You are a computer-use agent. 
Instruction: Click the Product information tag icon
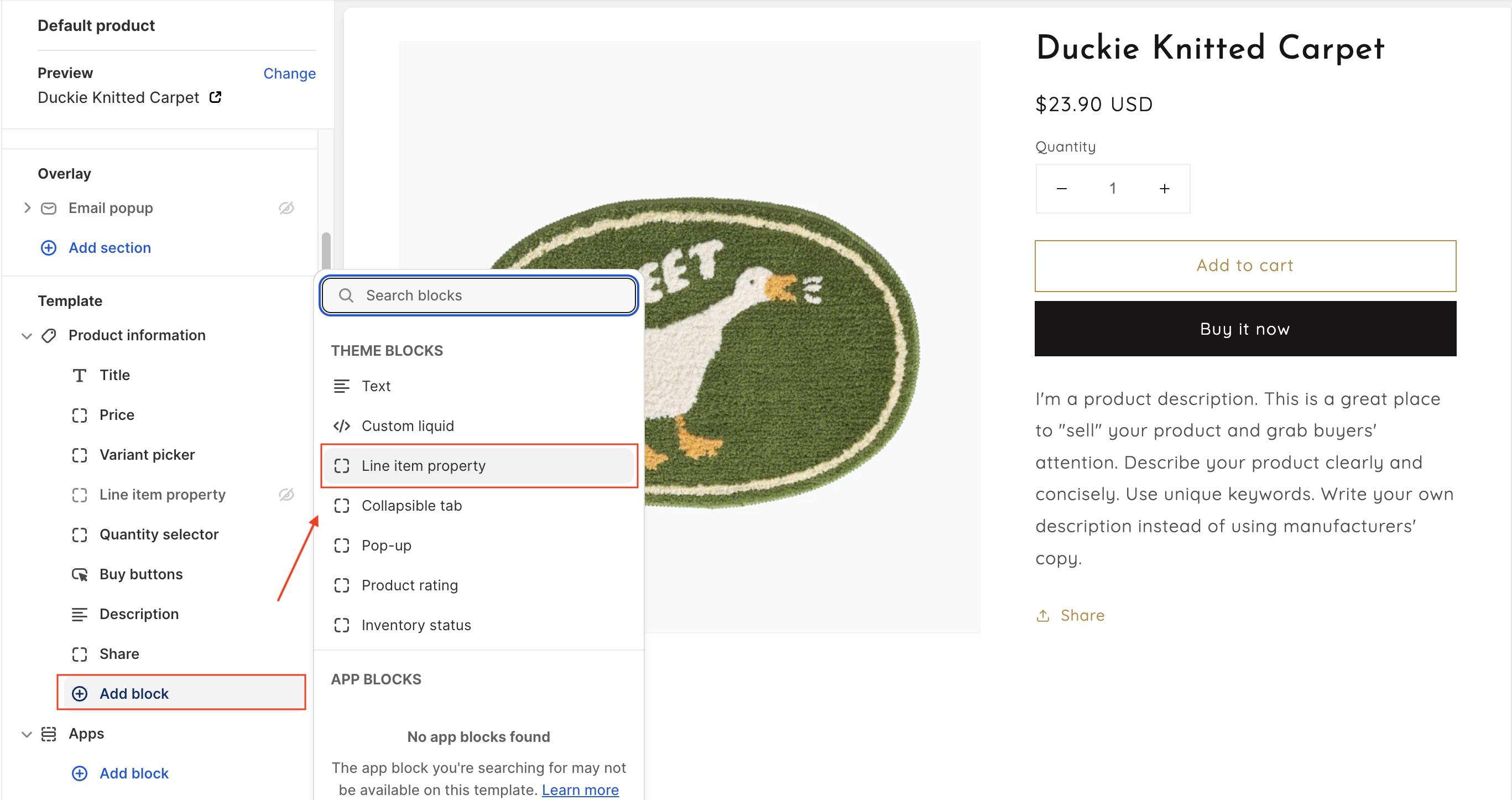tap(49, 335)
